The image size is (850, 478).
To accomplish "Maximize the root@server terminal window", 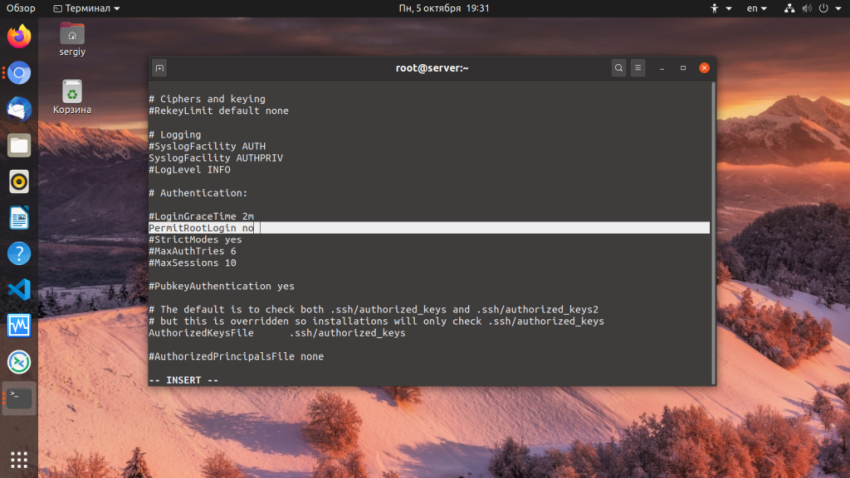I will click(x=683, y=68).
